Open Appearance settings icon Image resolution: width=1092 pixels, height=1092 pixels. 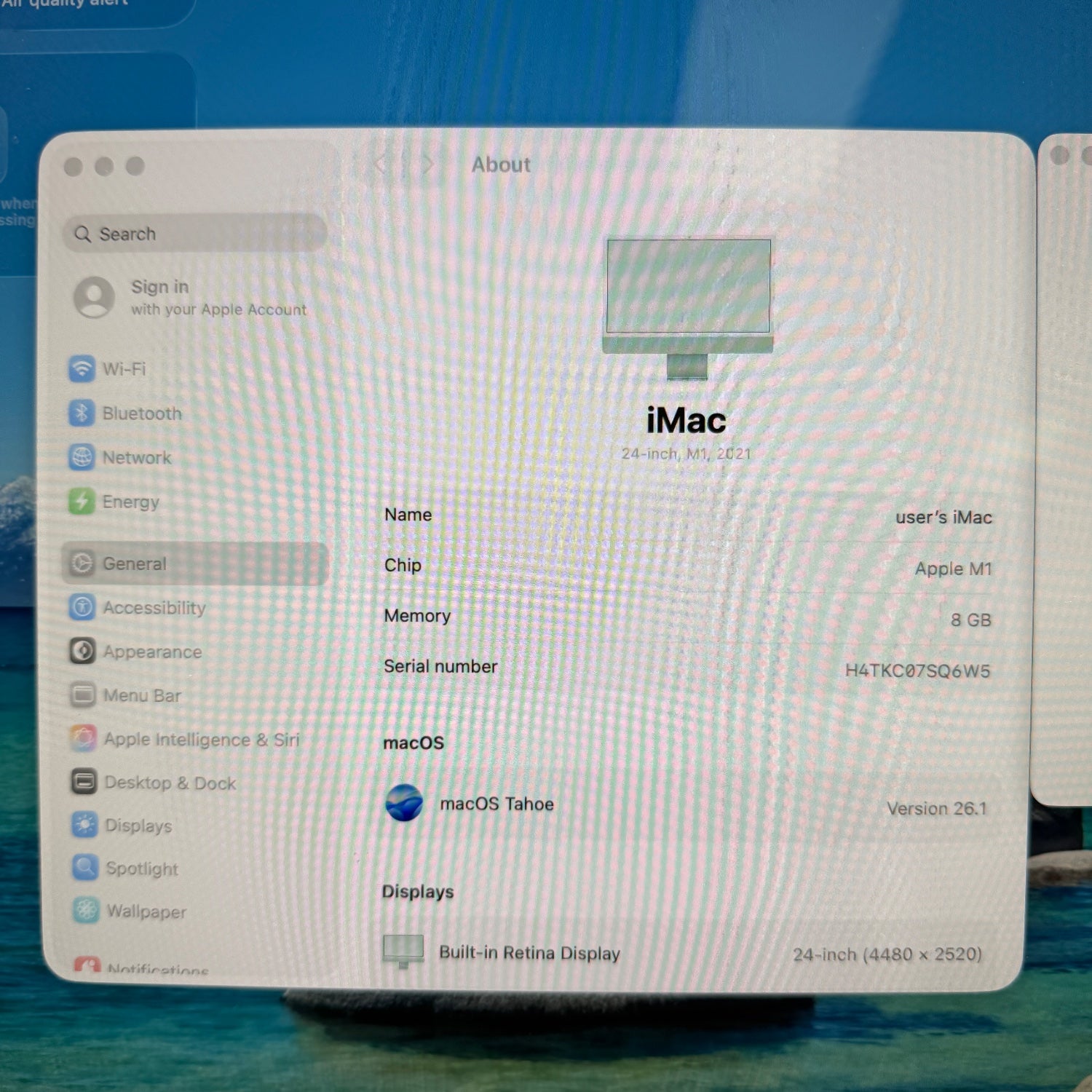(x=82, y=651)
